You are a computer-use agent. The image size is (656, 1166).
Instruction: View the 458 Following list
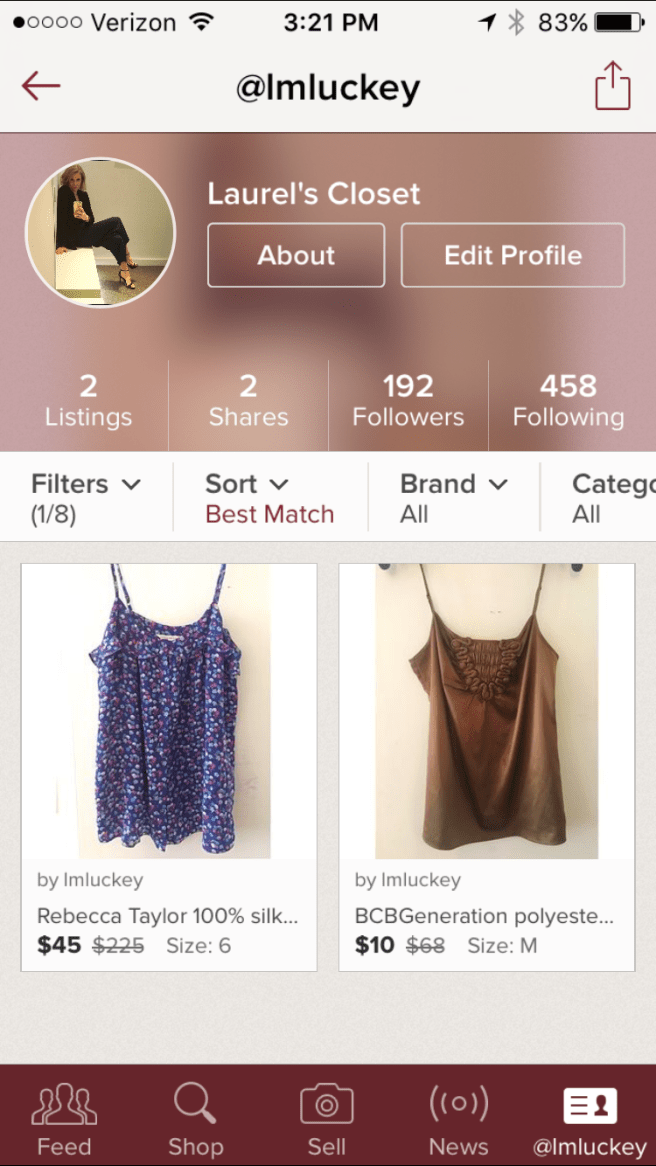(x=568, y=400)
